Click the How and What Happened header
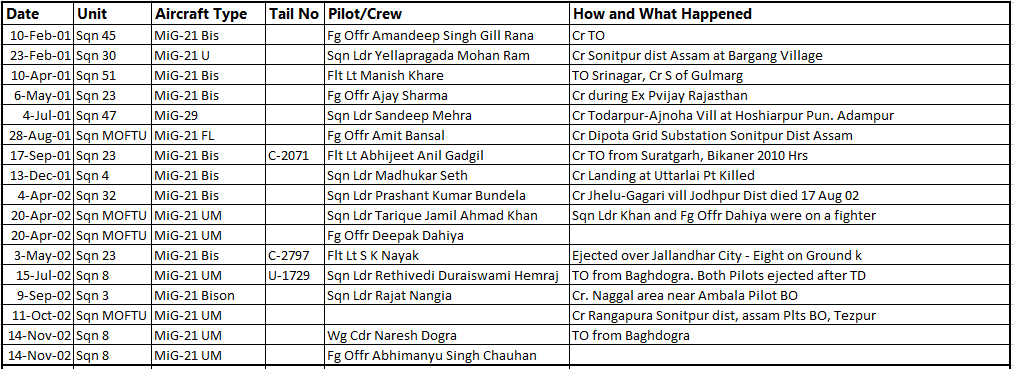This screenshot has width=1014, height=369. click(x=791, y=14)
